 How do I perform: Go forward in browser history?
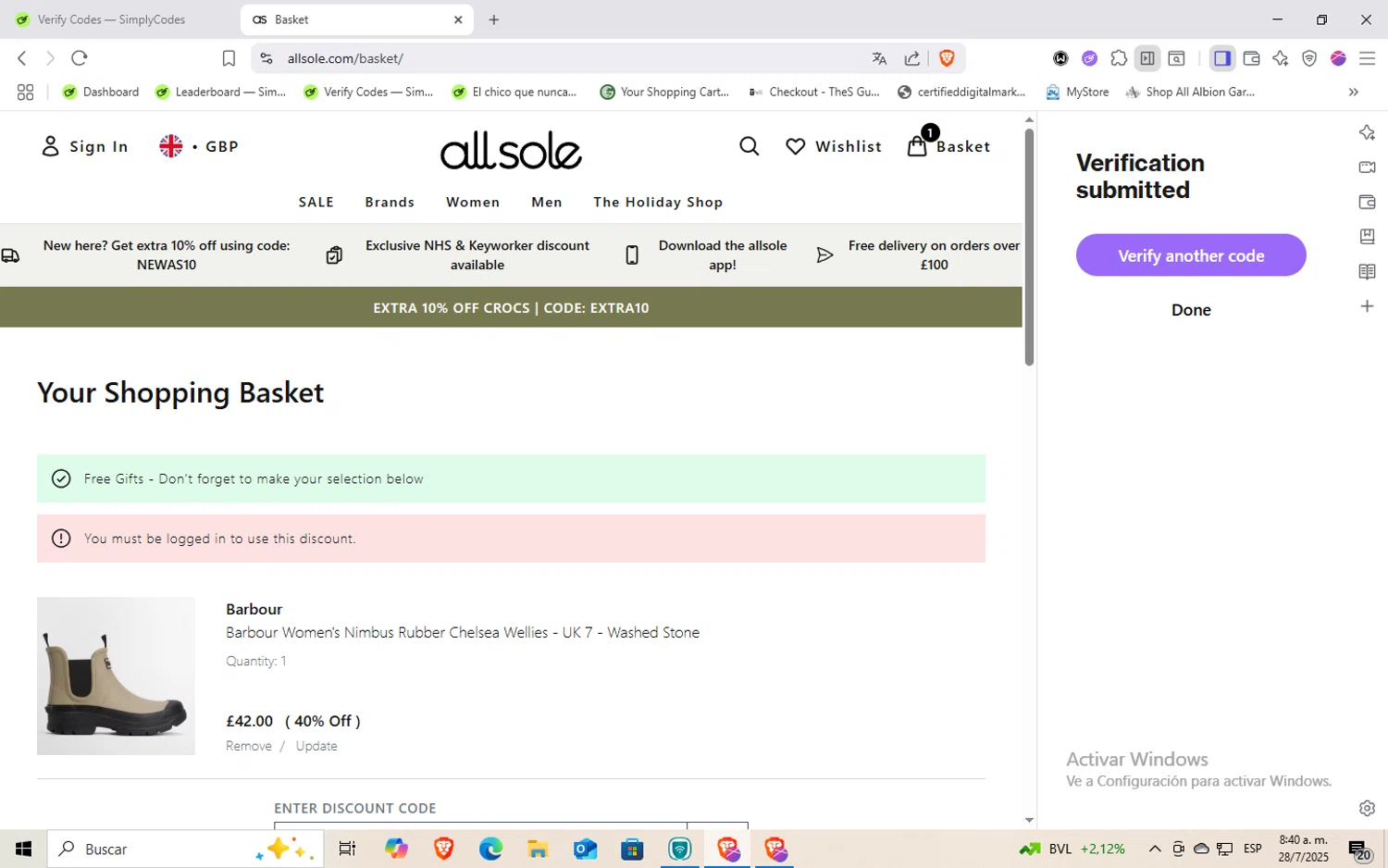tap(50, 58)
